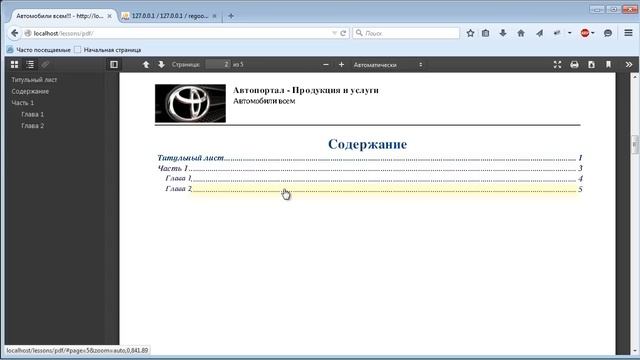Go to the browser home page
Image resolution: width=640 pixels, height=360 pixels.
pyautogui.click(x=521, y=33)
